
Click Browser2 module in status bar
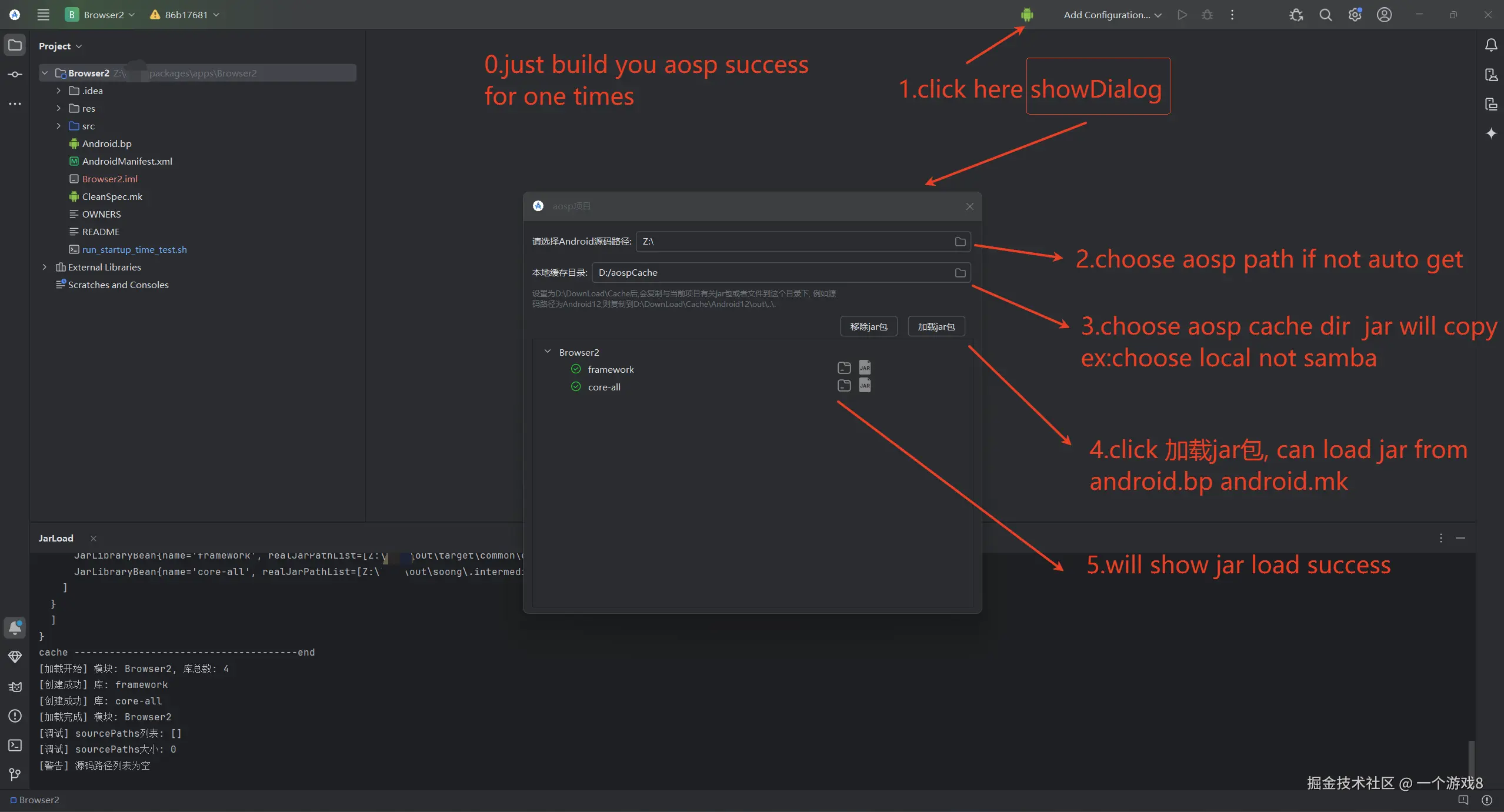(x=35, y=800)
